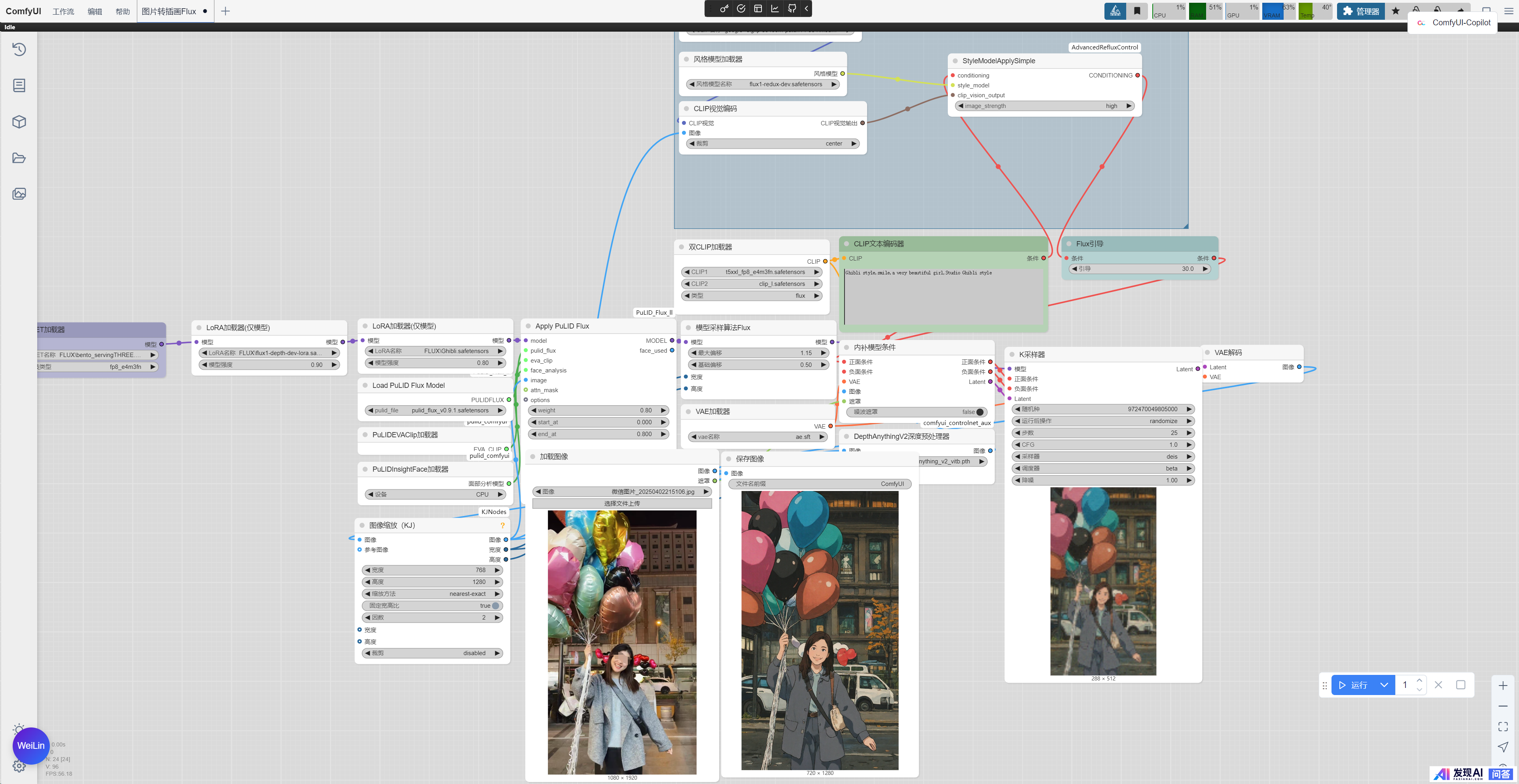Collapse the K采样器 node via its dot

(x=1013, y=355)
